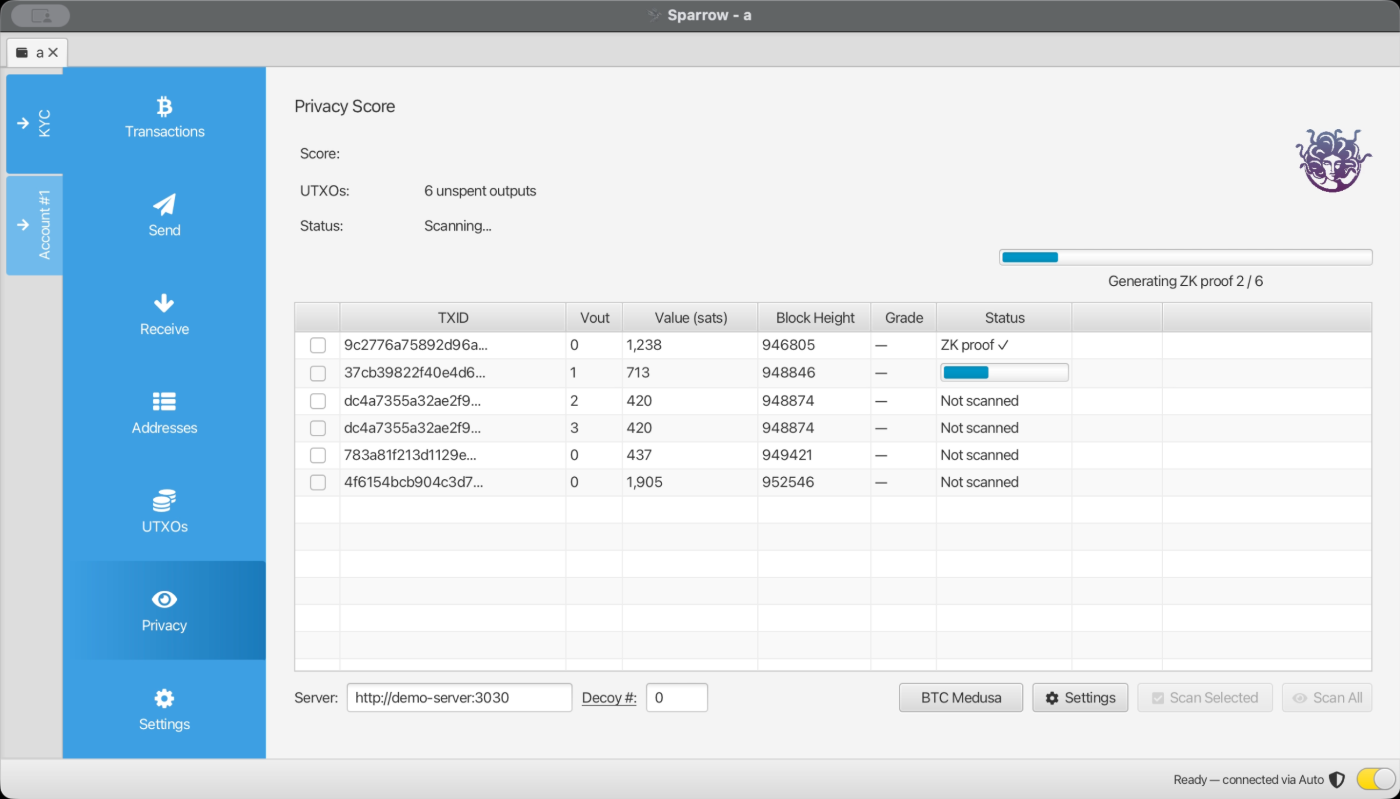Check the box for TXID 9c2776a75892d96a
The image size is (1400, 799).
pos(317,345)
